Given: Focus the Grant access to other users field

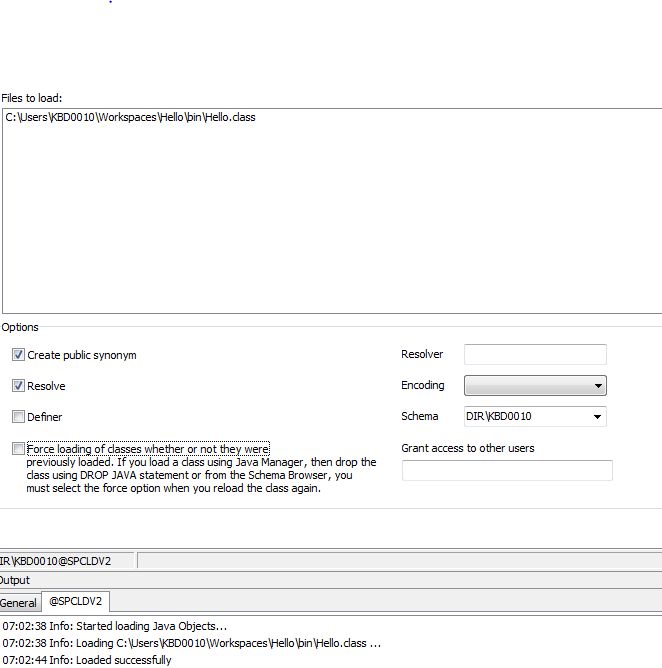Looking at the screenshot, I should click(x=507, y=470).
